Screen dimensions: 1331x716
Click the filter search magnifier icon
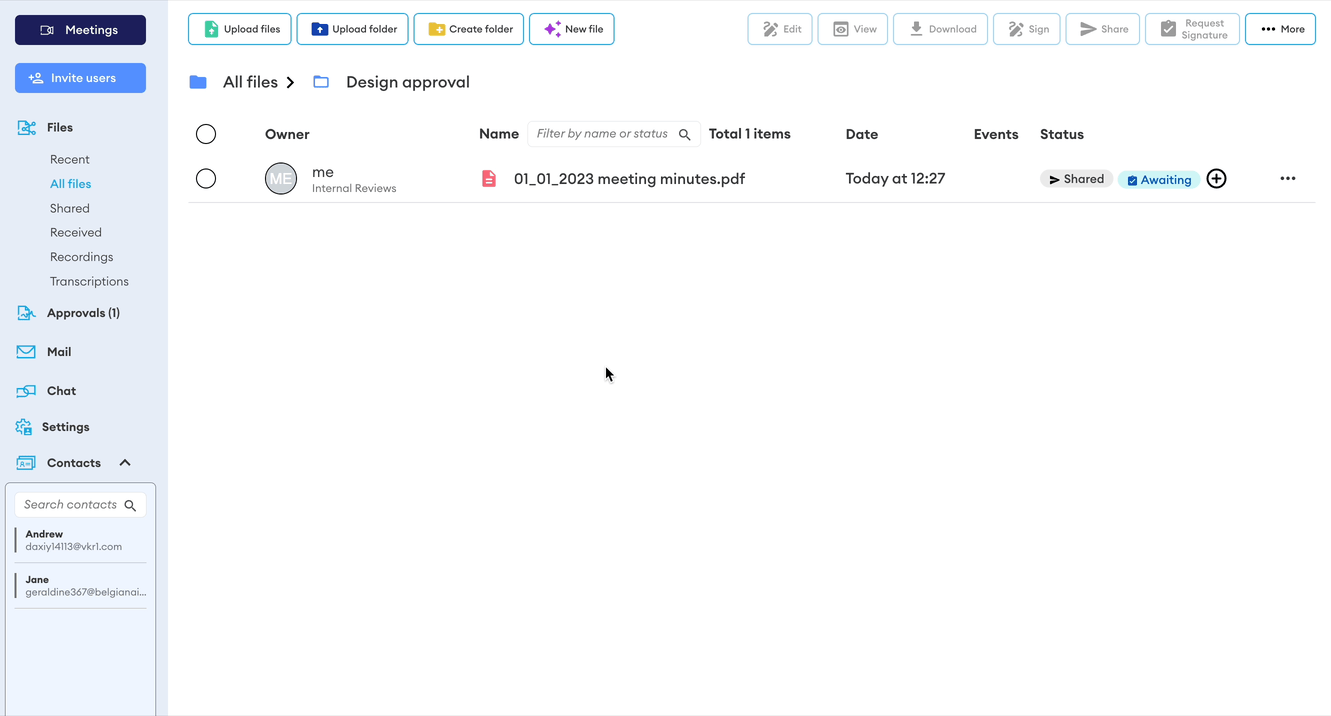click(x=685, y=134)
